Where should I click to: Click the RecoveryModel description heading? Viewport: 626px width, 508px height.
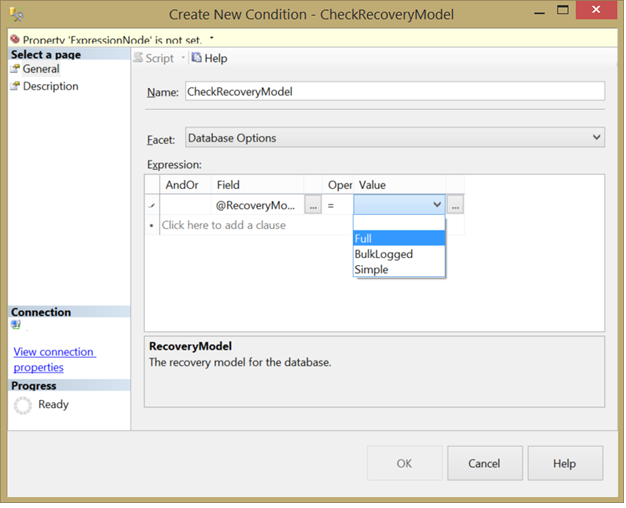[x=190, y=346]
